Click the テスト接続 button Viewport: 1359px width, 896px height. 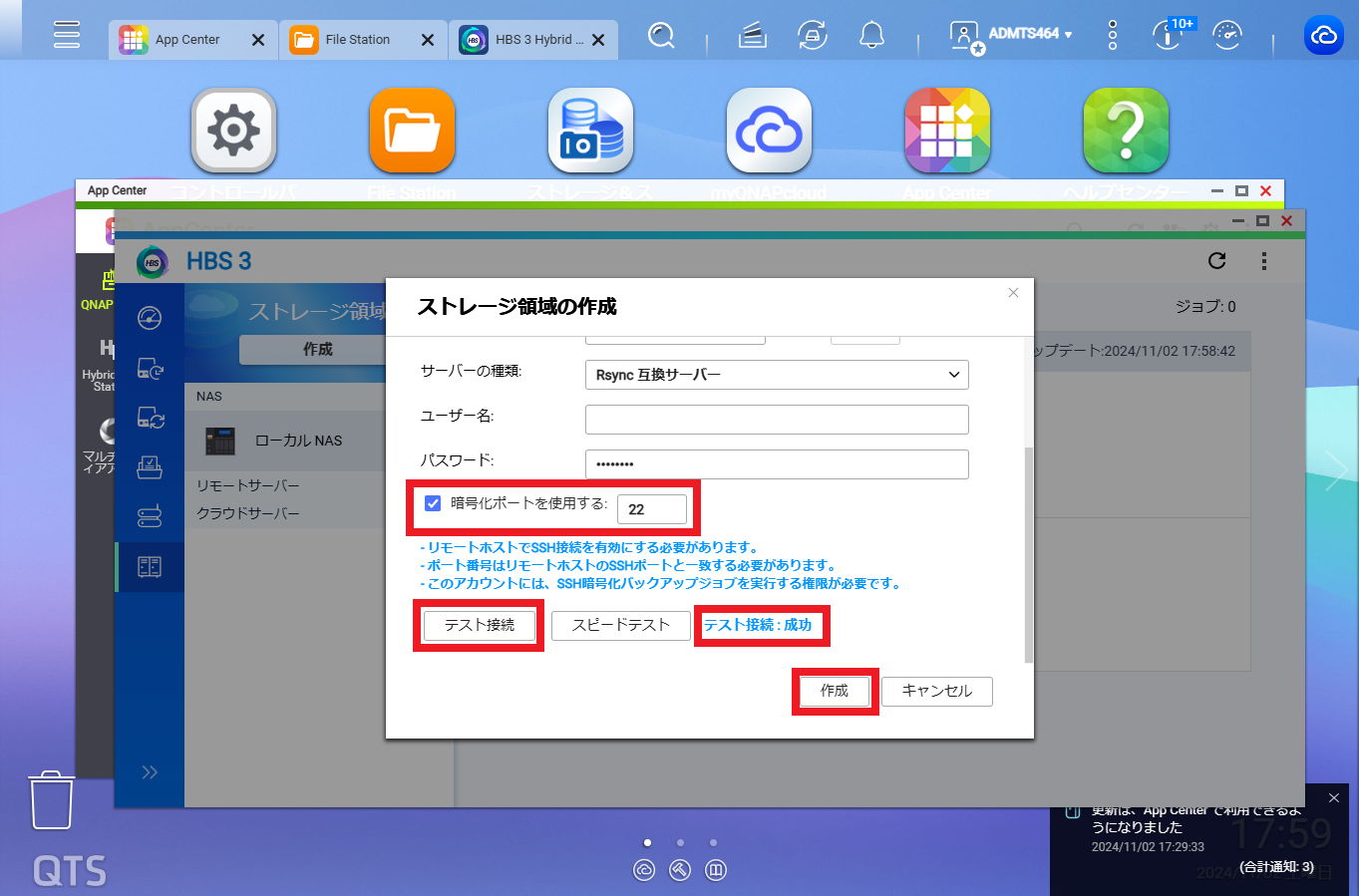tap(480, 626)
